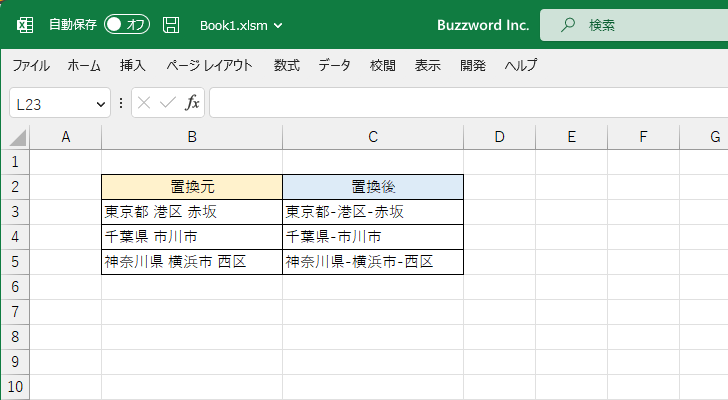728x400 pixels.
Task: Select row 3 header
Action: (x=15, y=212)
